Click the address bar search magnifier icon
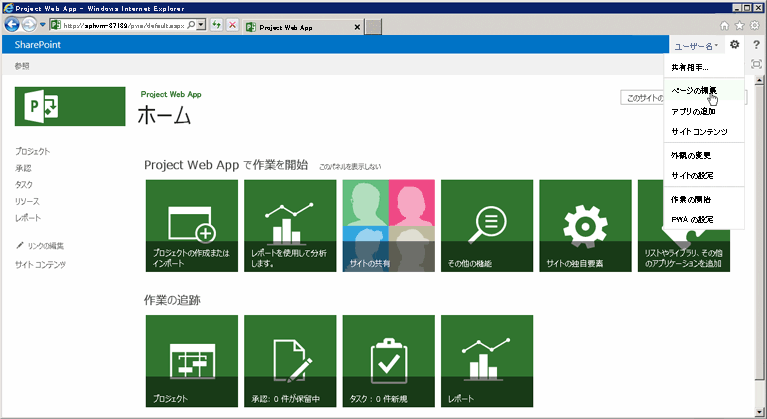 191,25
